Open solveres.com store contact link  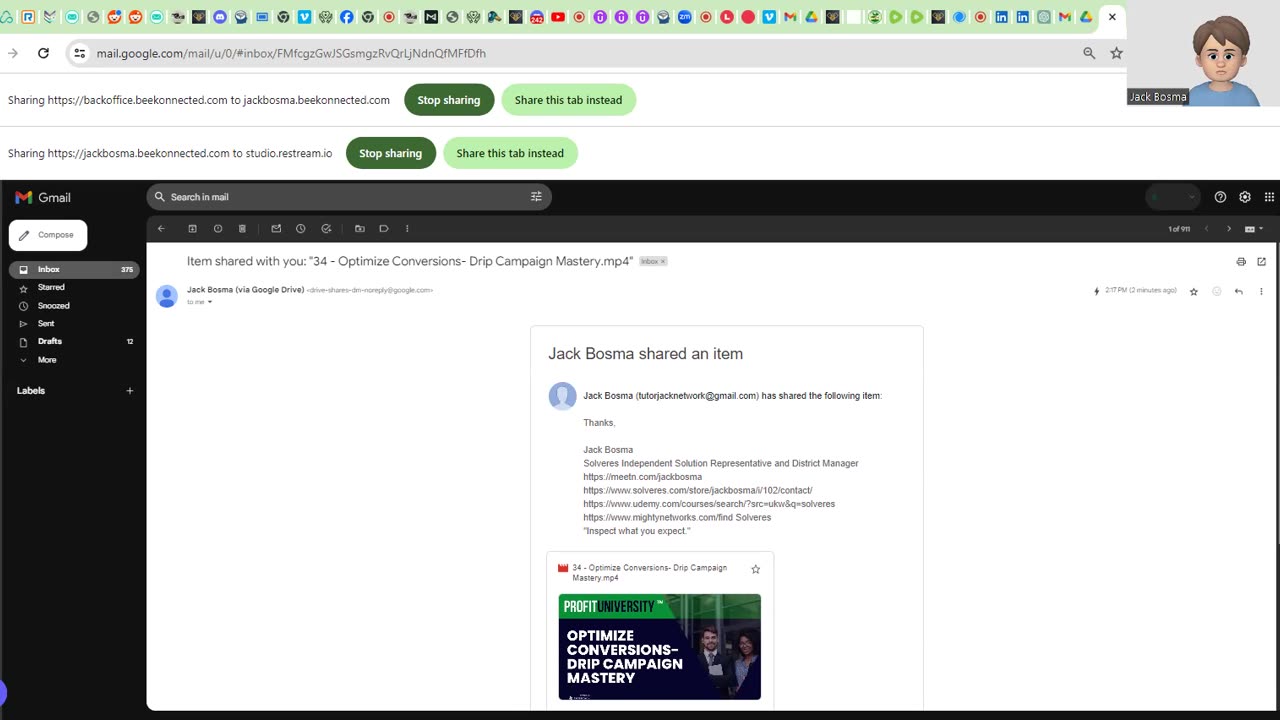(x=698, y=491)
